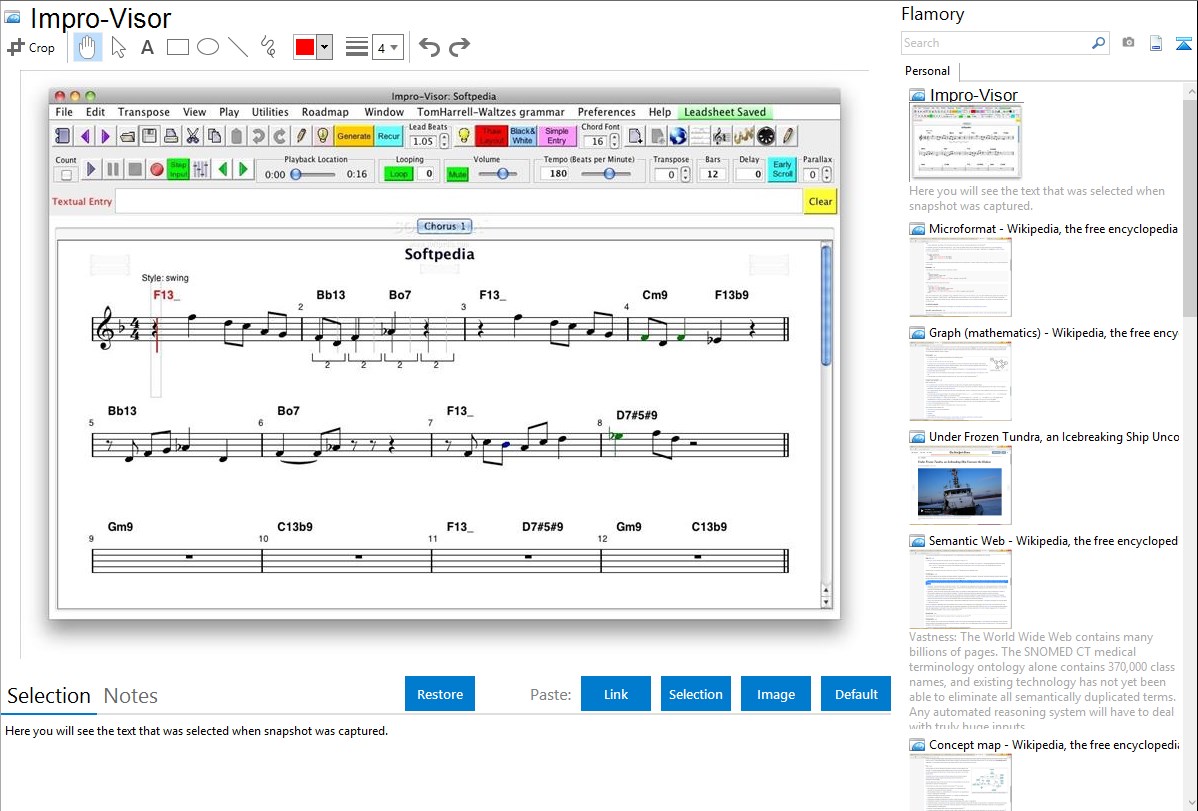Click the Paste Selection button
The height and width of the screenshot is (811, 1198).
[x=695, y=694]
